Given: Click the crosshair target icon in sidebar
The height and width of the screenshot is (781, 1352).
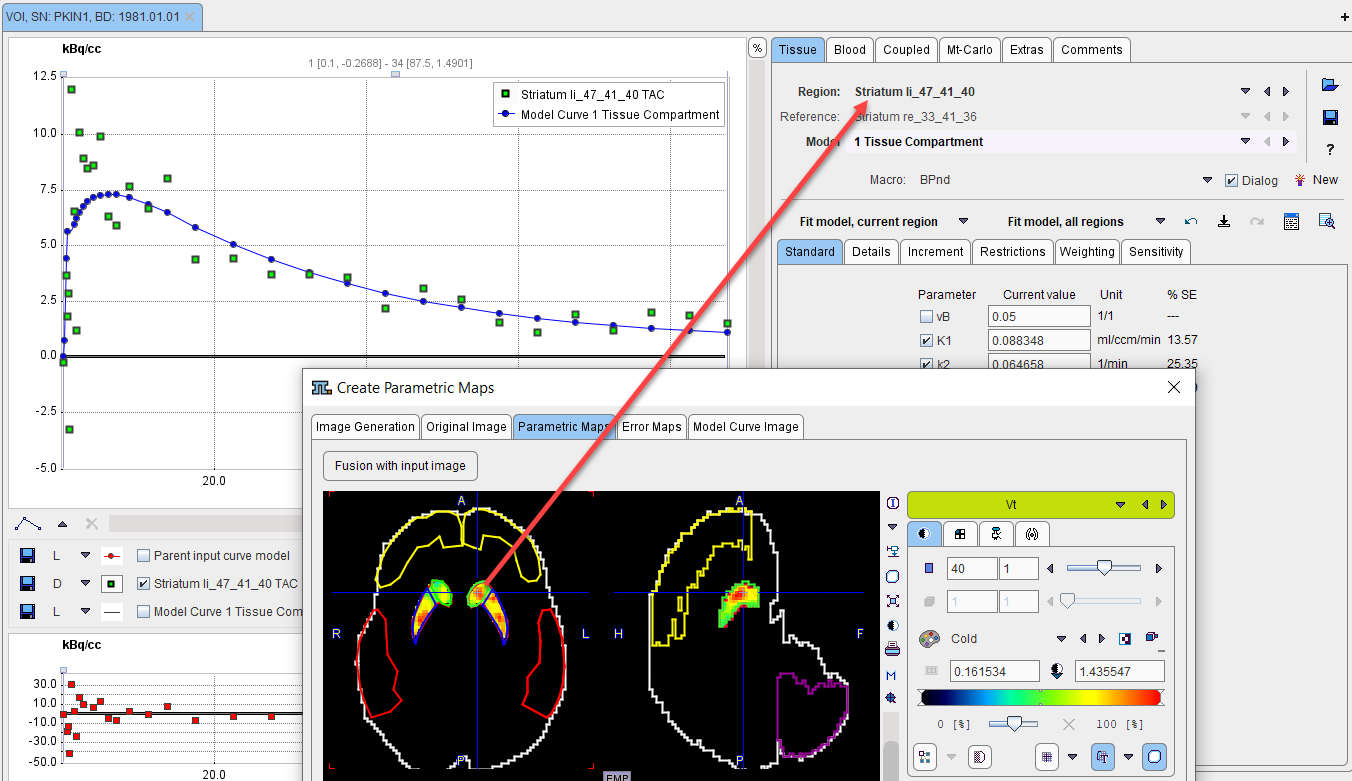Looking at the screenshot, I should pos(892,698).
